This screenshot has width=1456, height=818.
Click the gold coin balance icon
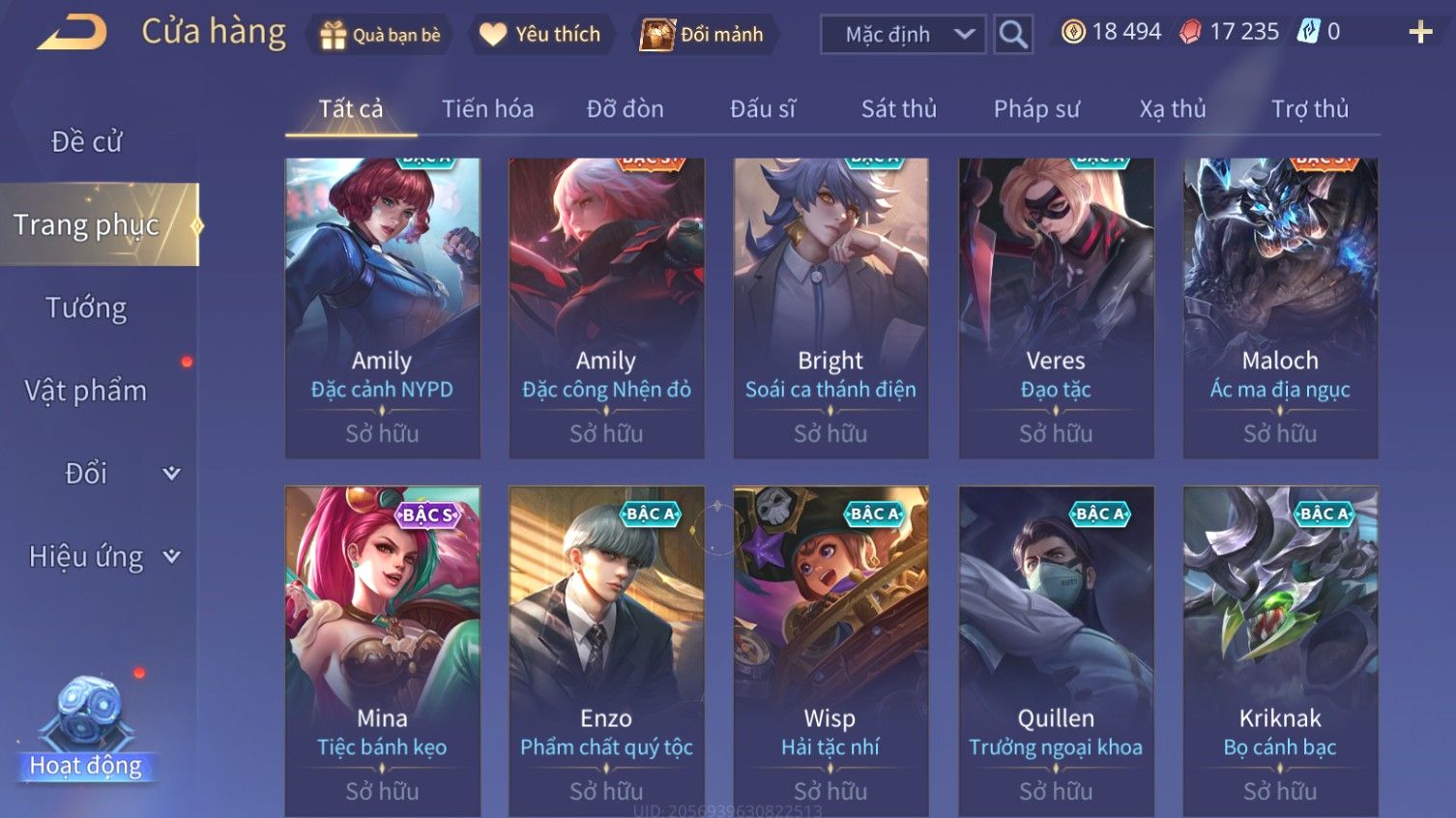point(1073,32)
